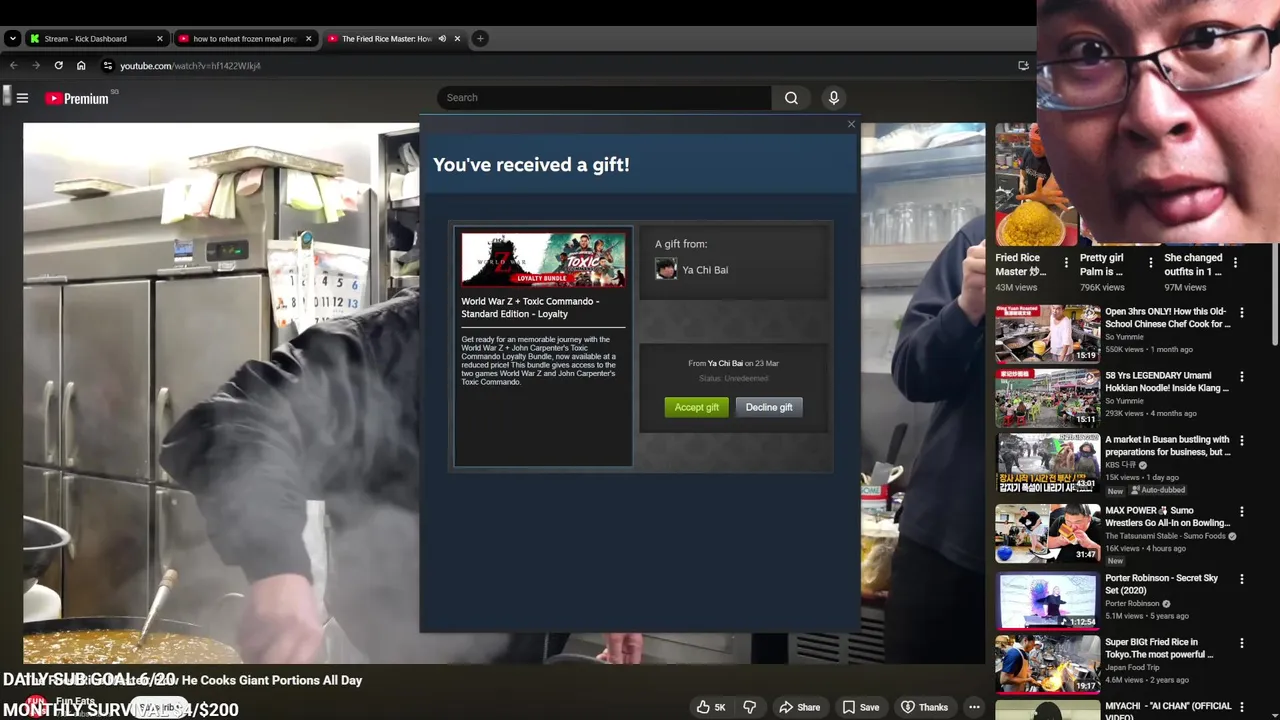Open So Yummie channel under Open 3hrs video
The height and width of the screenshot is (720, 1280).
click(x=1125, y=337)
